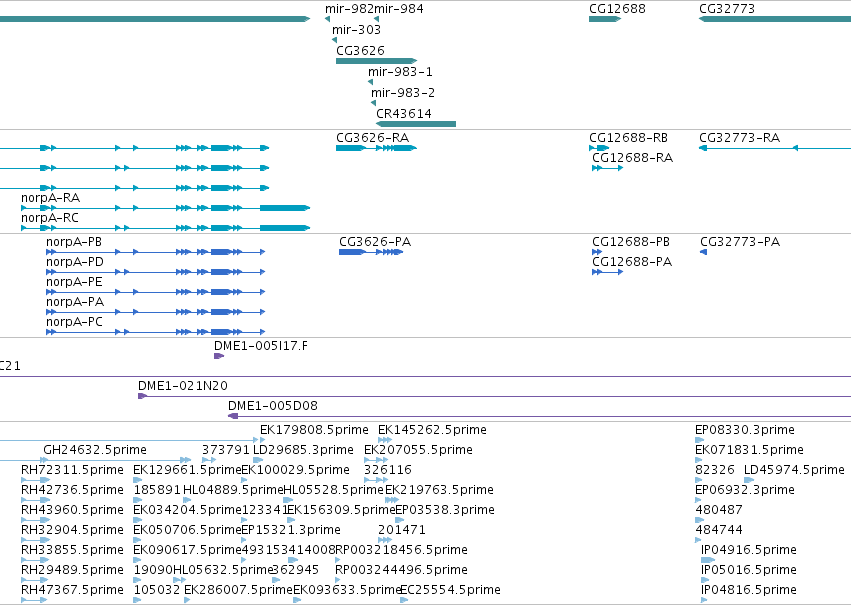Select the EK219763.5prime EST label
The image size is (851, 605).
pos(439,490)
